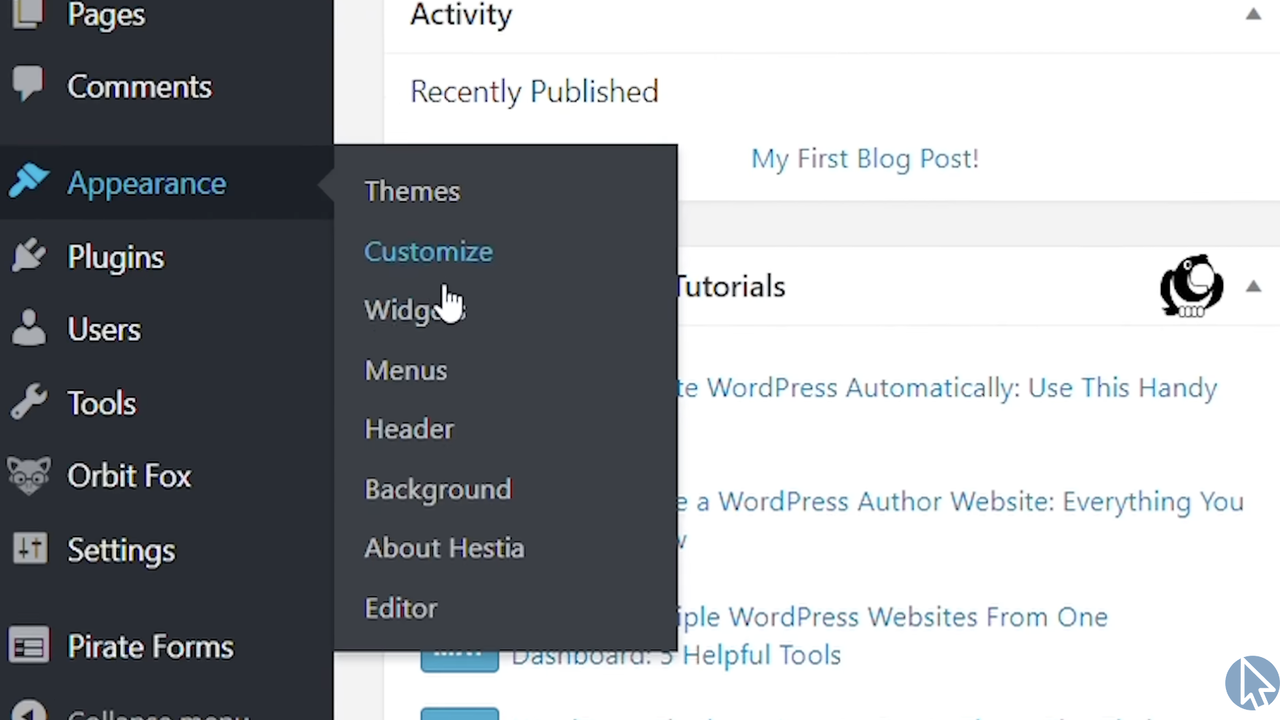Viewport: 1280px width, 720px height.
Task: Select the Editor option at the bottom
Action: (400, 608)
